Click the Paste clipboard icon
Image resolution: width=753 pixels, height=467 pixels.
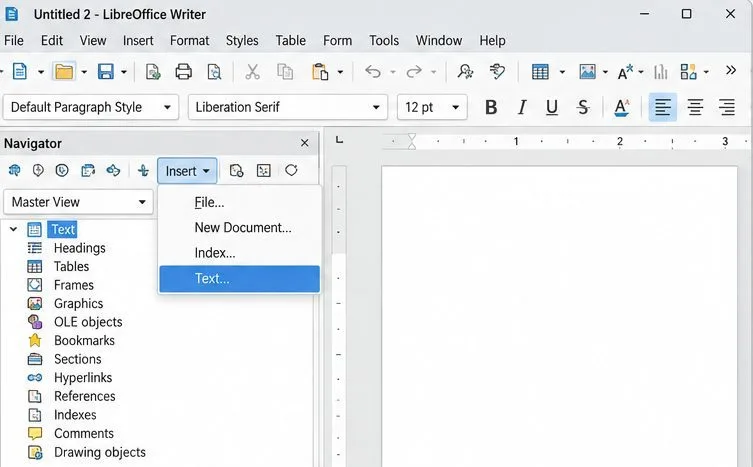[320, 72]
